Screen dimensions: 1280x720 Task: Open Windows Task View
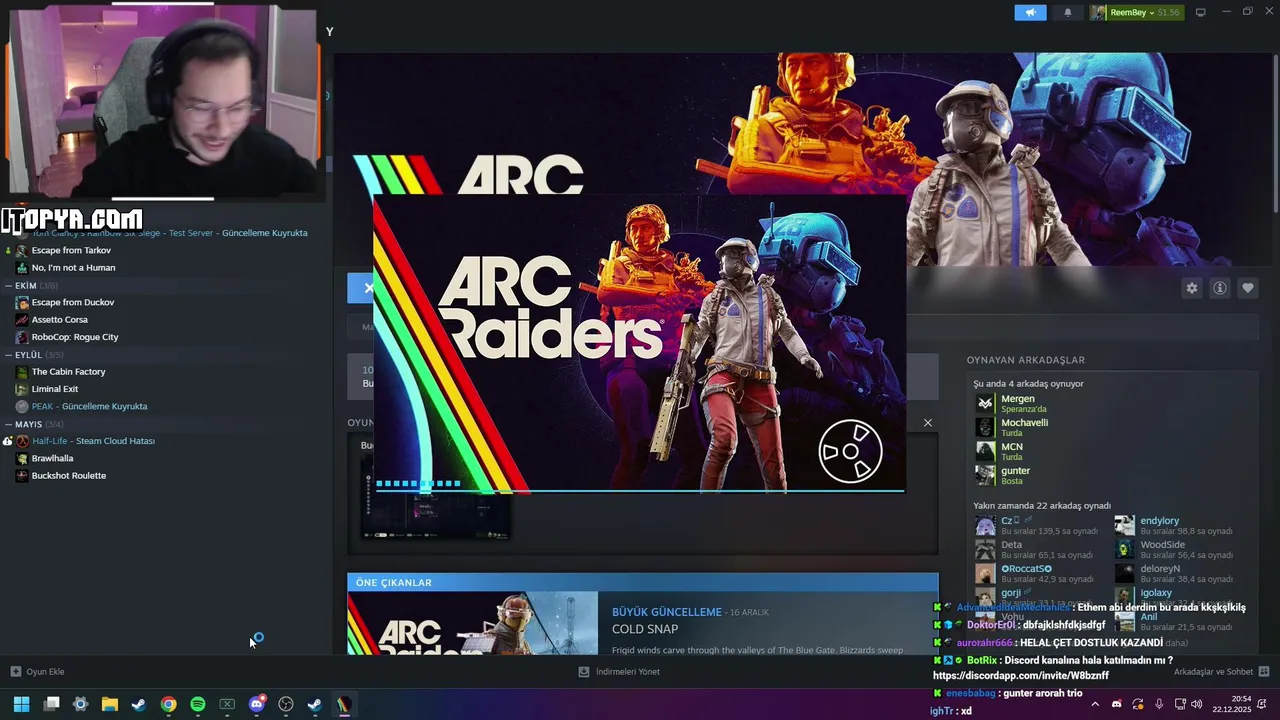(x=51, y=704)
